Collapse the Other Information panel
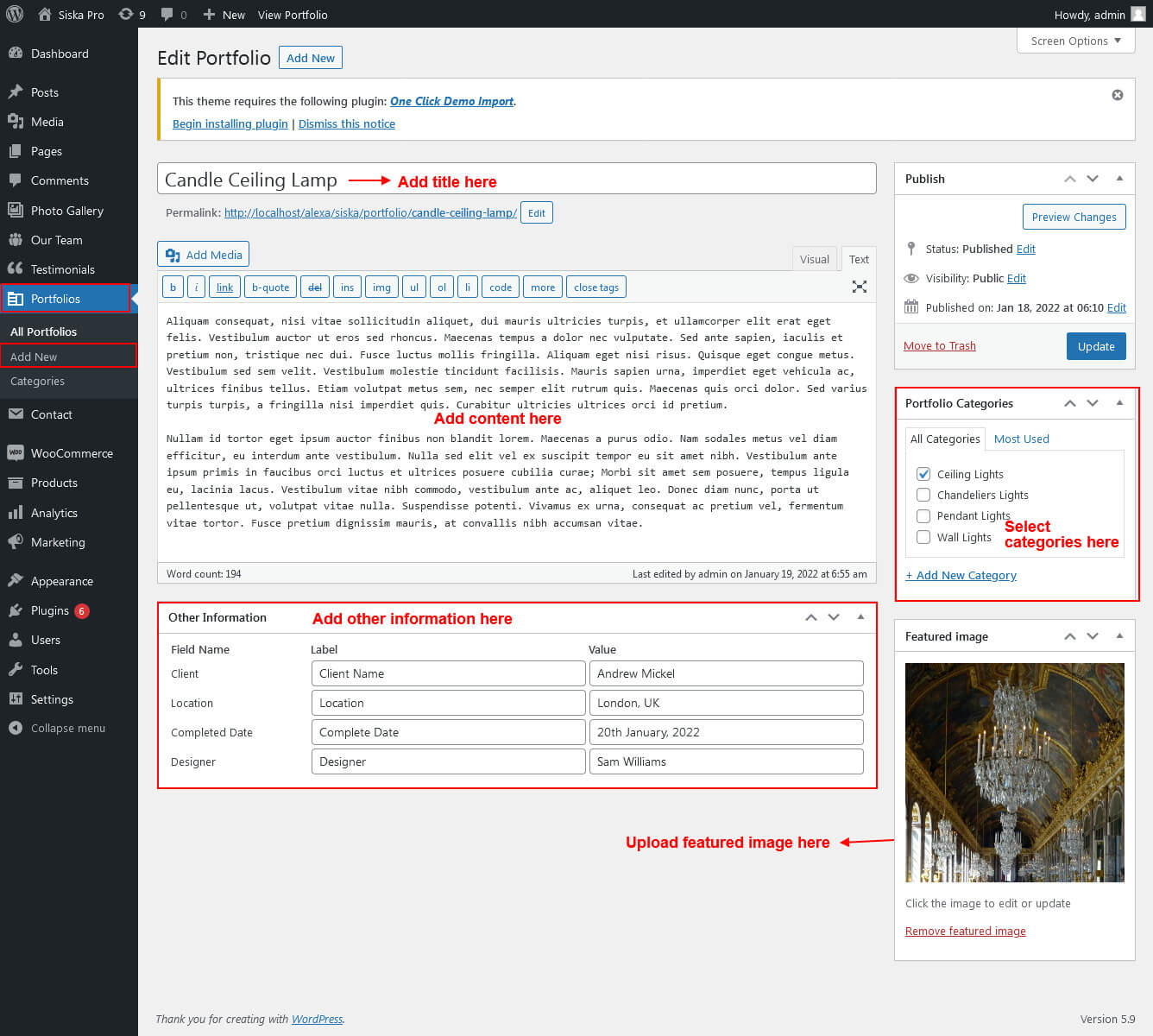1153x1036 pixels. pos(860,617)
